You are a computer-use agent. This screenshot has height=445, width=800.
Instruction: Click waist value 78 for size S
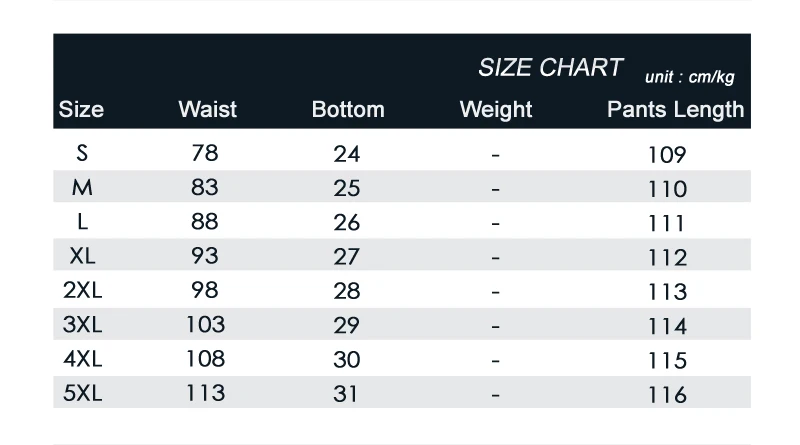205,153
